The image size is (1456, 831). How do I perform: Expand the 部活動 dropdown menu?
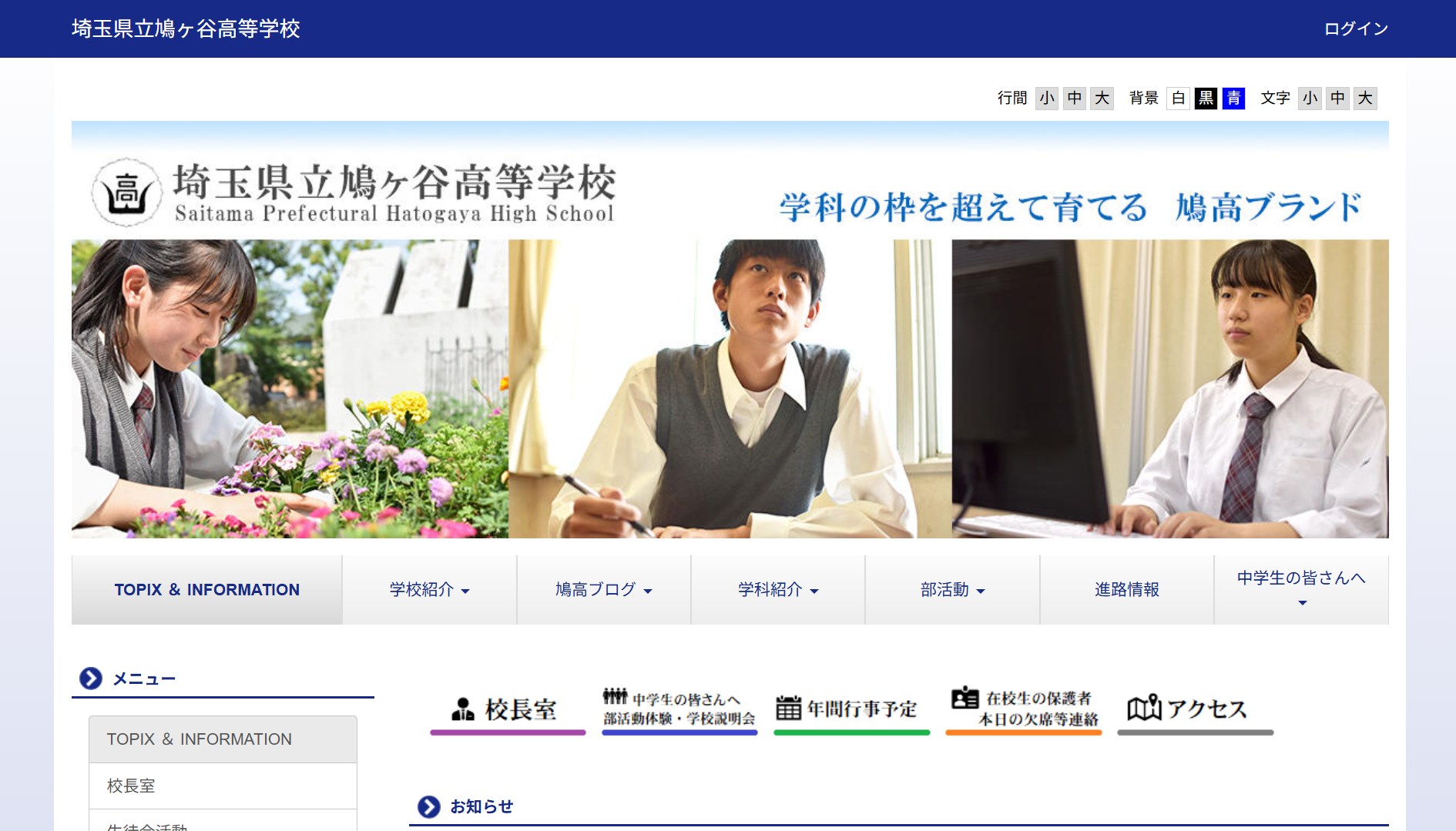952,590
